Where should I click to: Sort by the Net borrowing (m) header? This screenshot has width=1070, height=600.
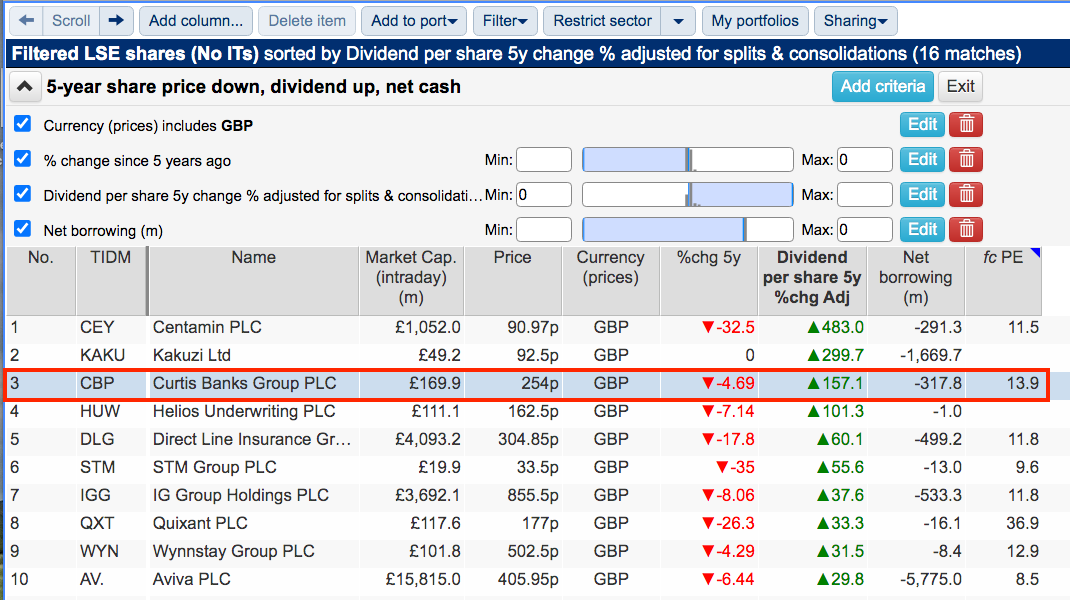point(916,281)
